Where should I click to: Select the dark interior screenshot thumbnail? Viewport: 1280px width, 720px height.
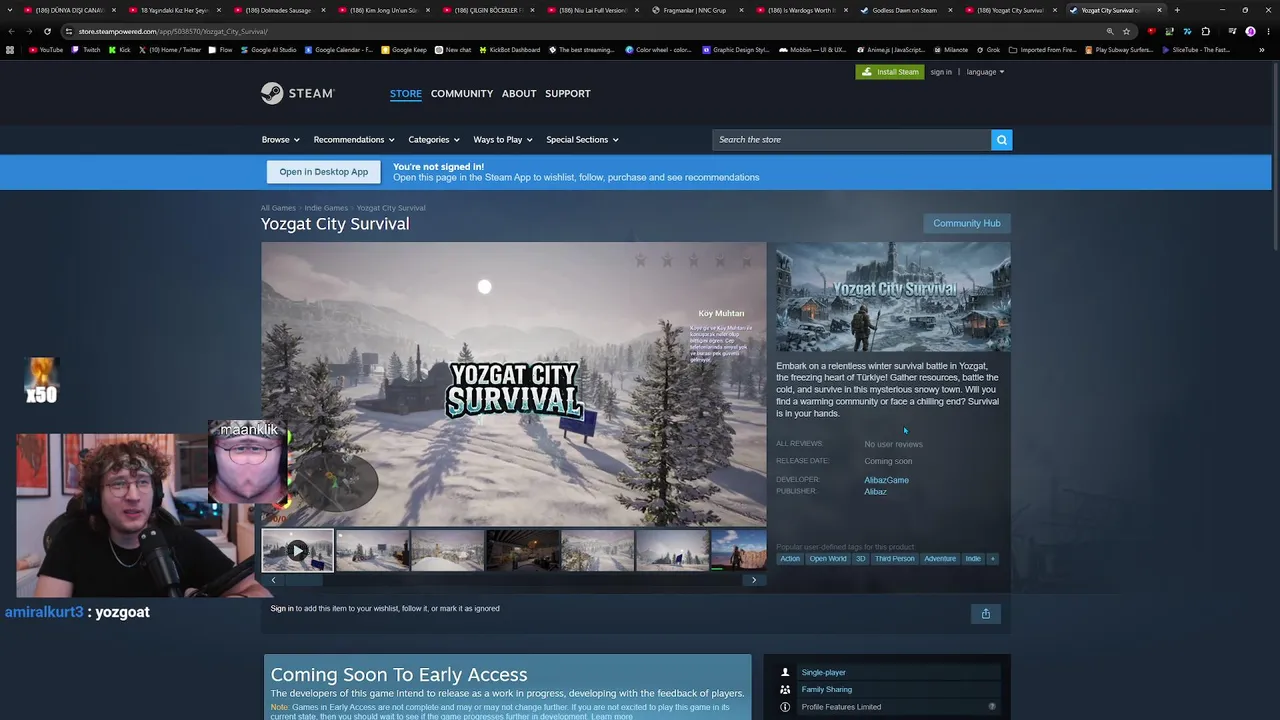point(523,550)
